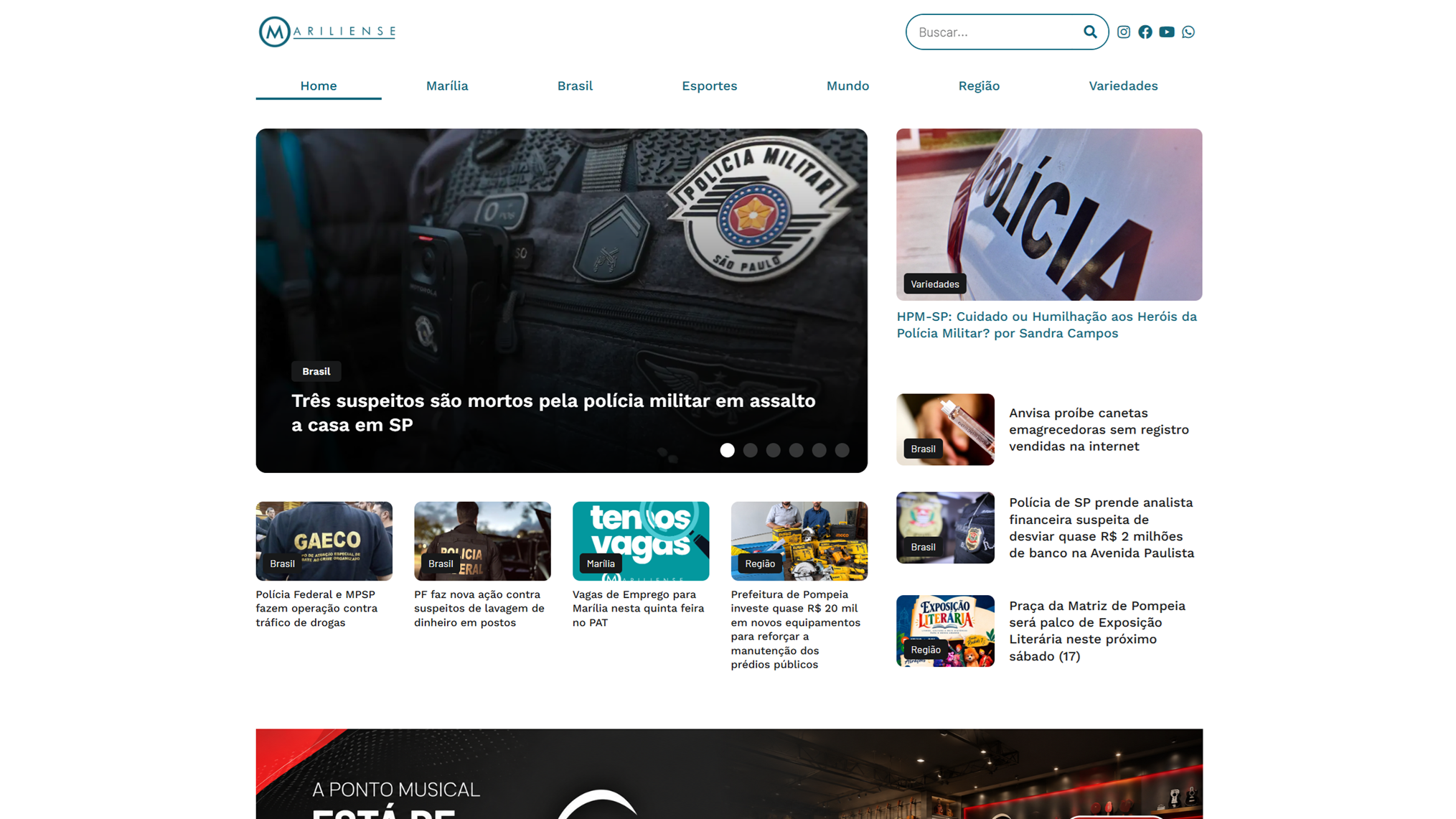Select the sixth carousel slide dot
The width and height of the screenshot is (1456, 819).
point(842,450)
